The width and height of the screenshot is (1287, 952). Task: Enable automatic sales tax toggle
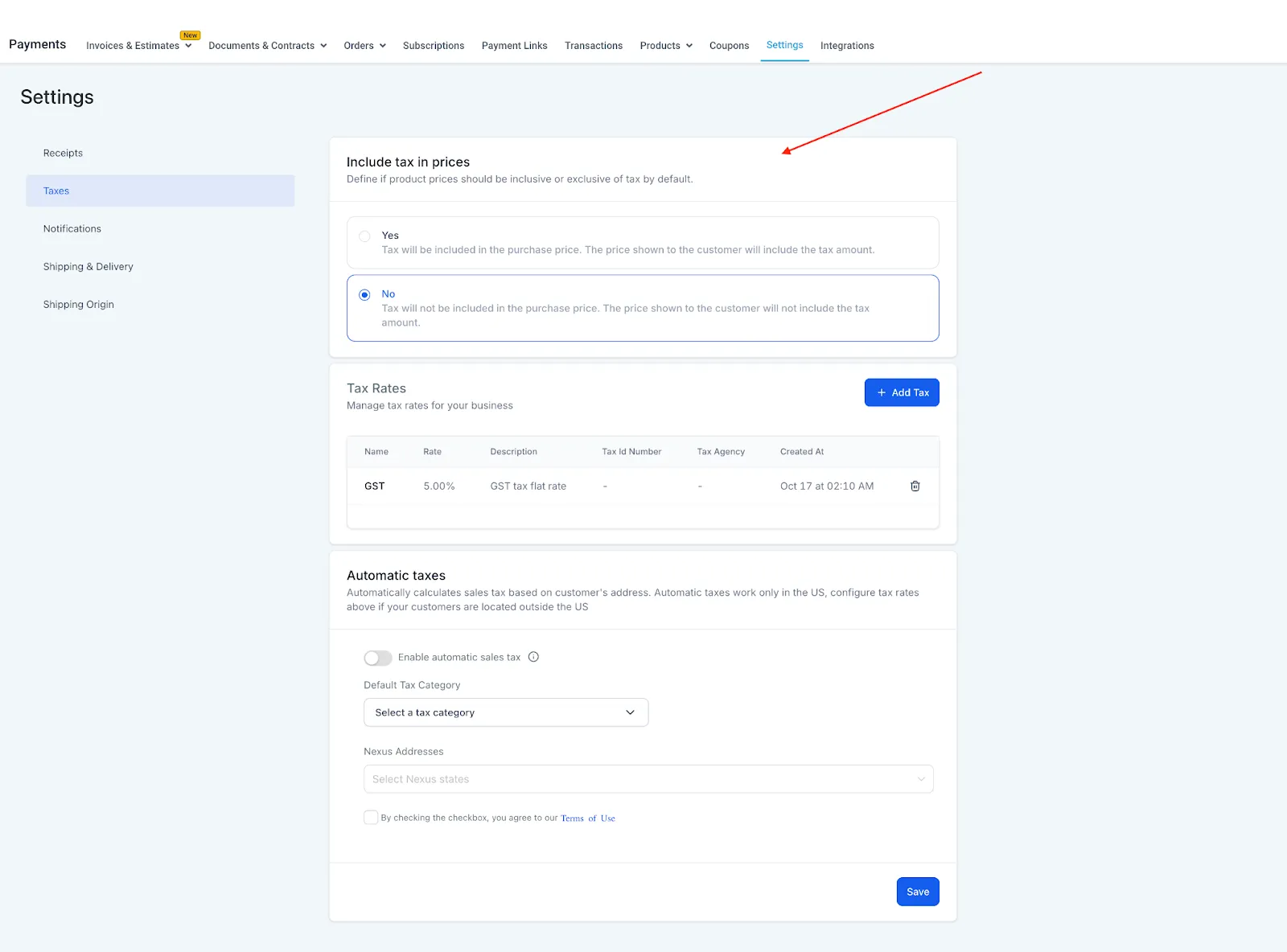tap(378, 658)
